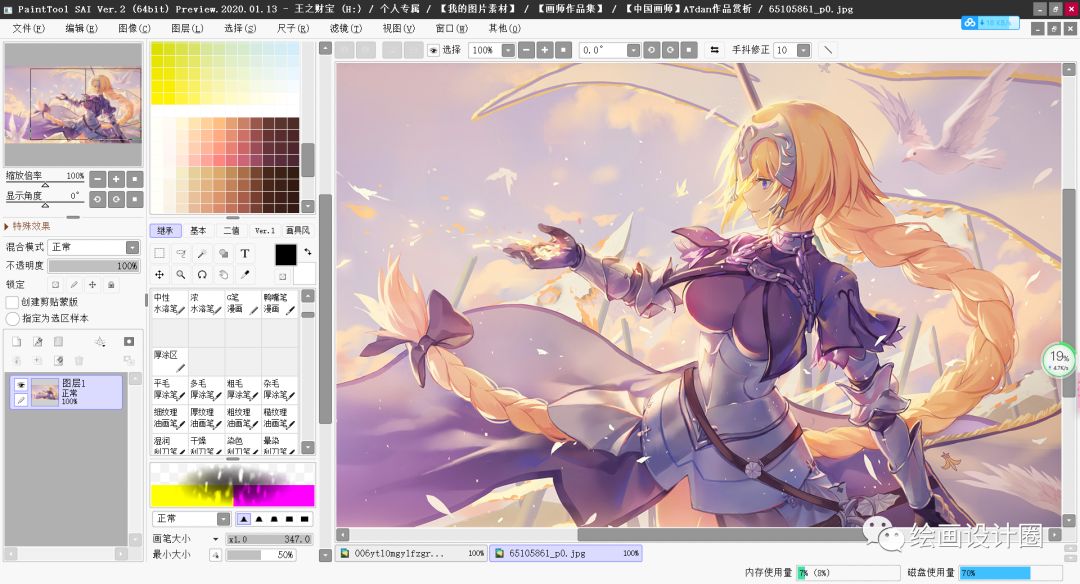
Task: Open the 图层 menu
Action: pos(187,28)
